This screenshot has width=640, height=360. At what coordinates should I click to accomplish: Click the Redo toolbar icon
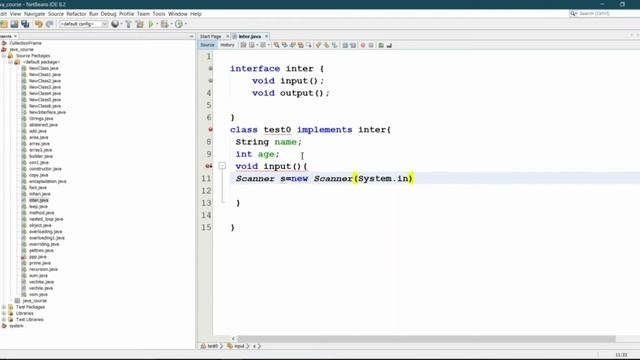click(x=49, y=24)
